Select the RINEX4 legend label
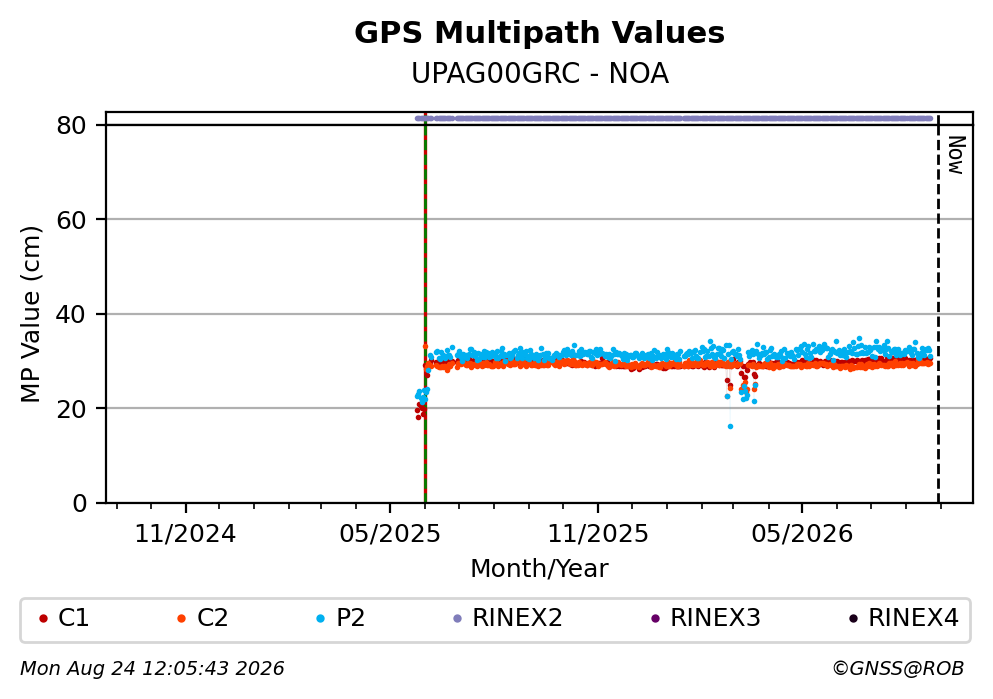Image resolution: width=993 pixels, height=699 pixels. [913, 618]
